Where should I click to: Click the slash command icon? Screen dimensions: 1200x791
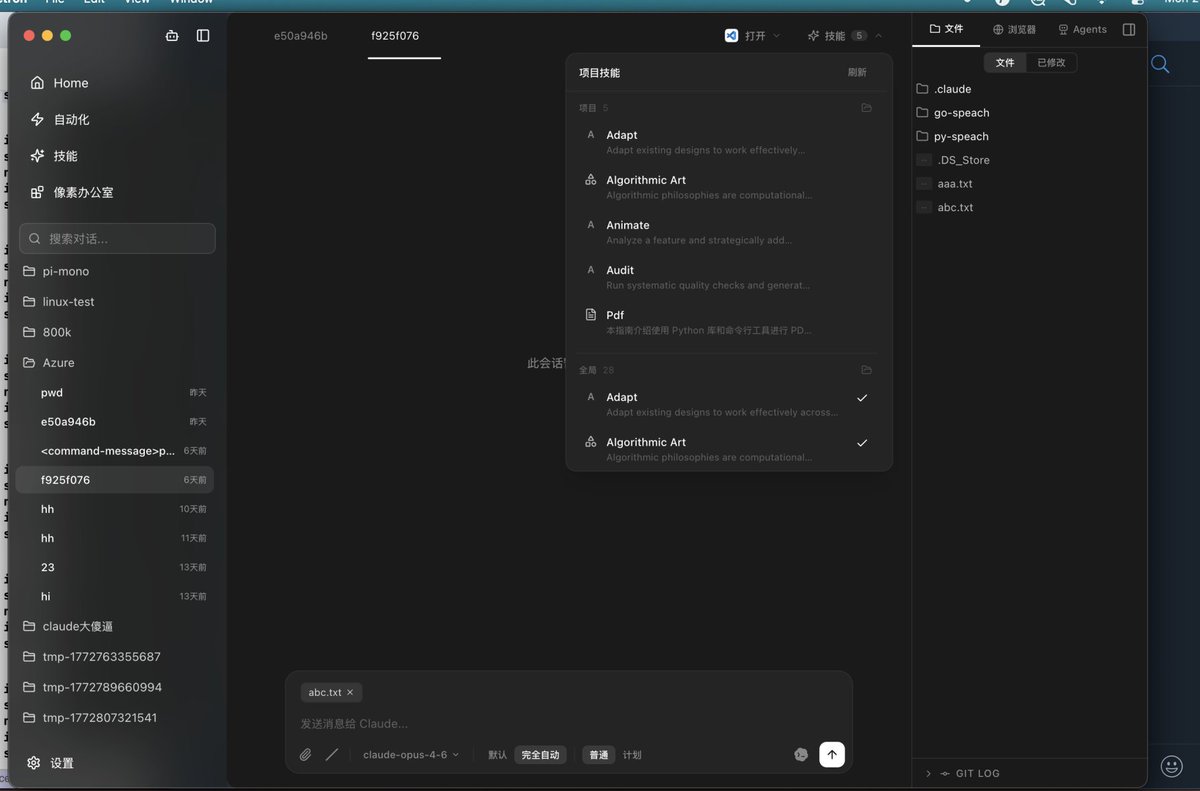(332, 755)
